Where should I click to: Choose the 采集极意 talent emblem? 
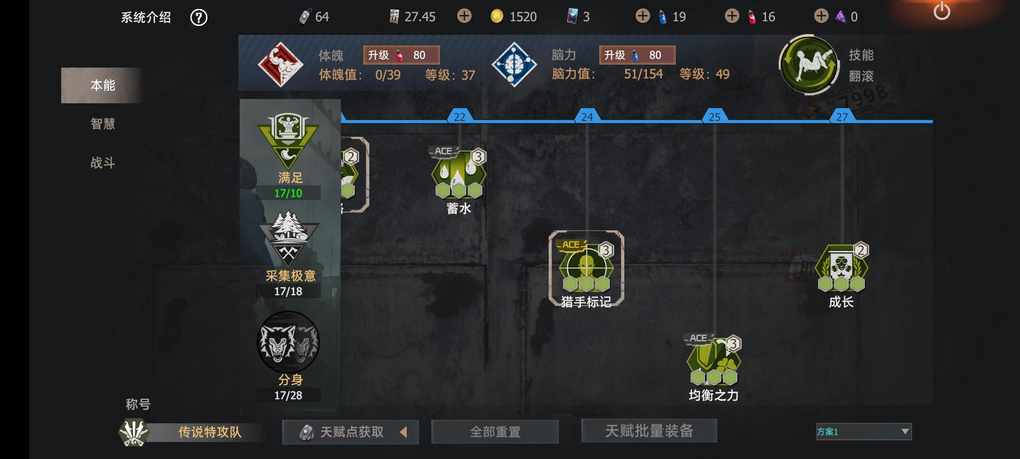(288, 238)
